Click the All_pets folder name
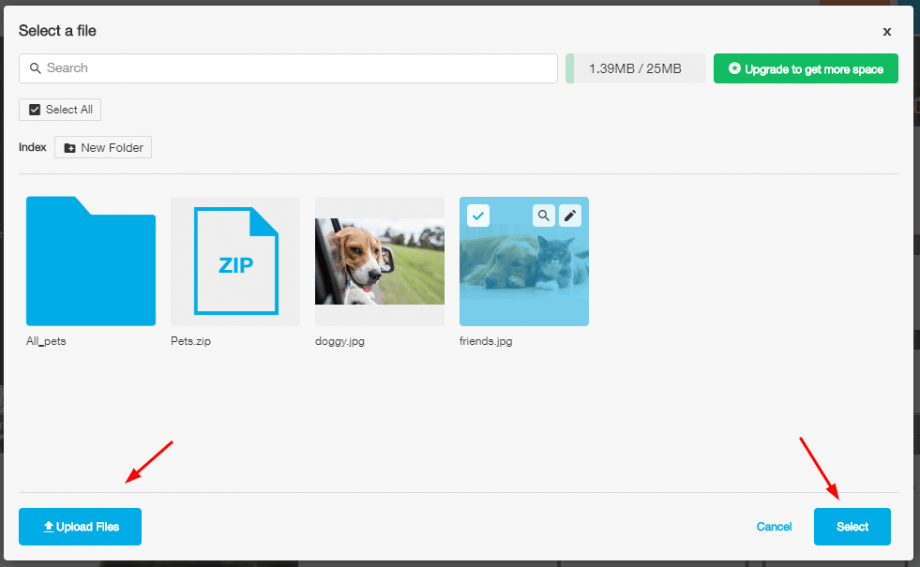This screenshot has width=920, height=567. click(46, 341)
